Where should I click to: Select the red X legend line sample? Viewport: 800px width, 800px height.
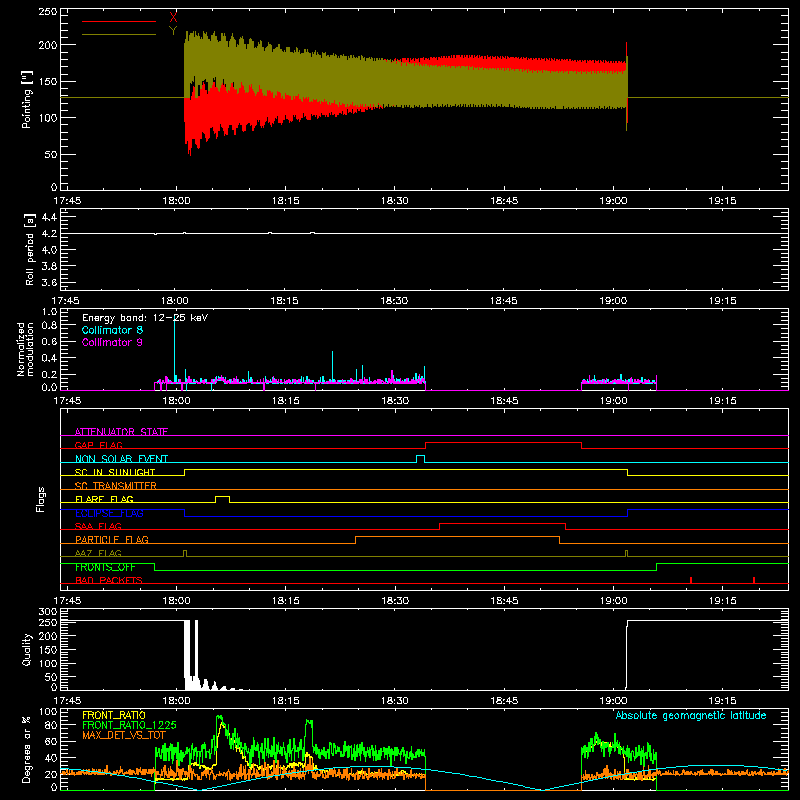[119, 21]
